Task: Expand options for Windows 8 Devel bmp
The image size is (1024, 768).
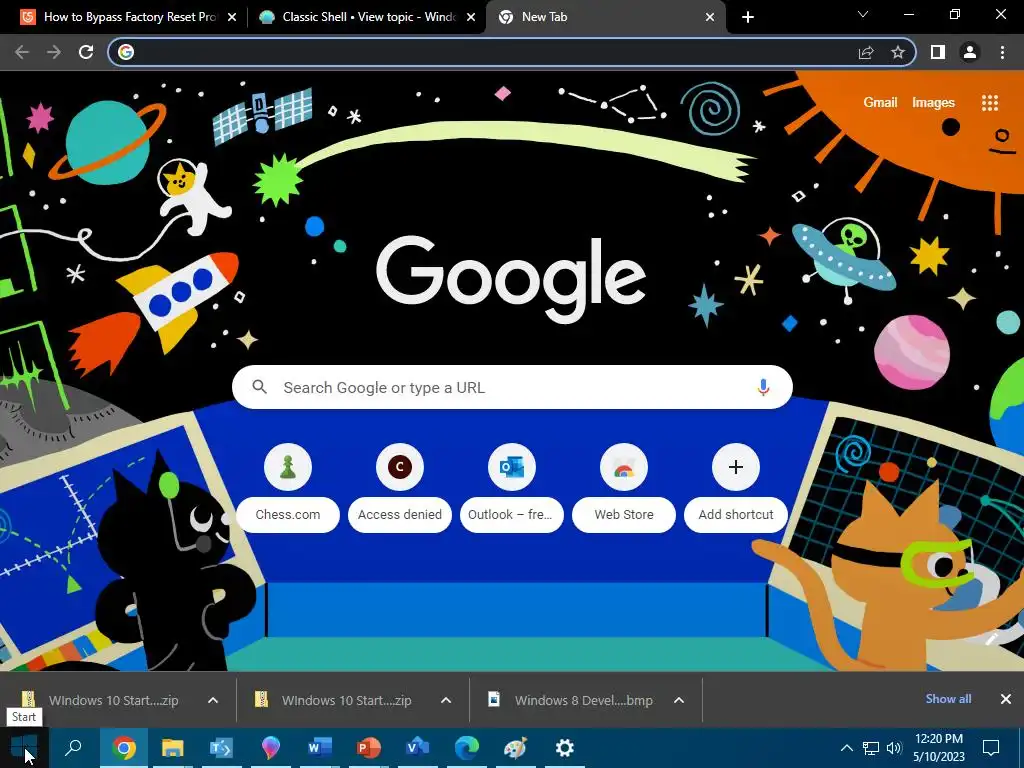Action: coord(679,700)
